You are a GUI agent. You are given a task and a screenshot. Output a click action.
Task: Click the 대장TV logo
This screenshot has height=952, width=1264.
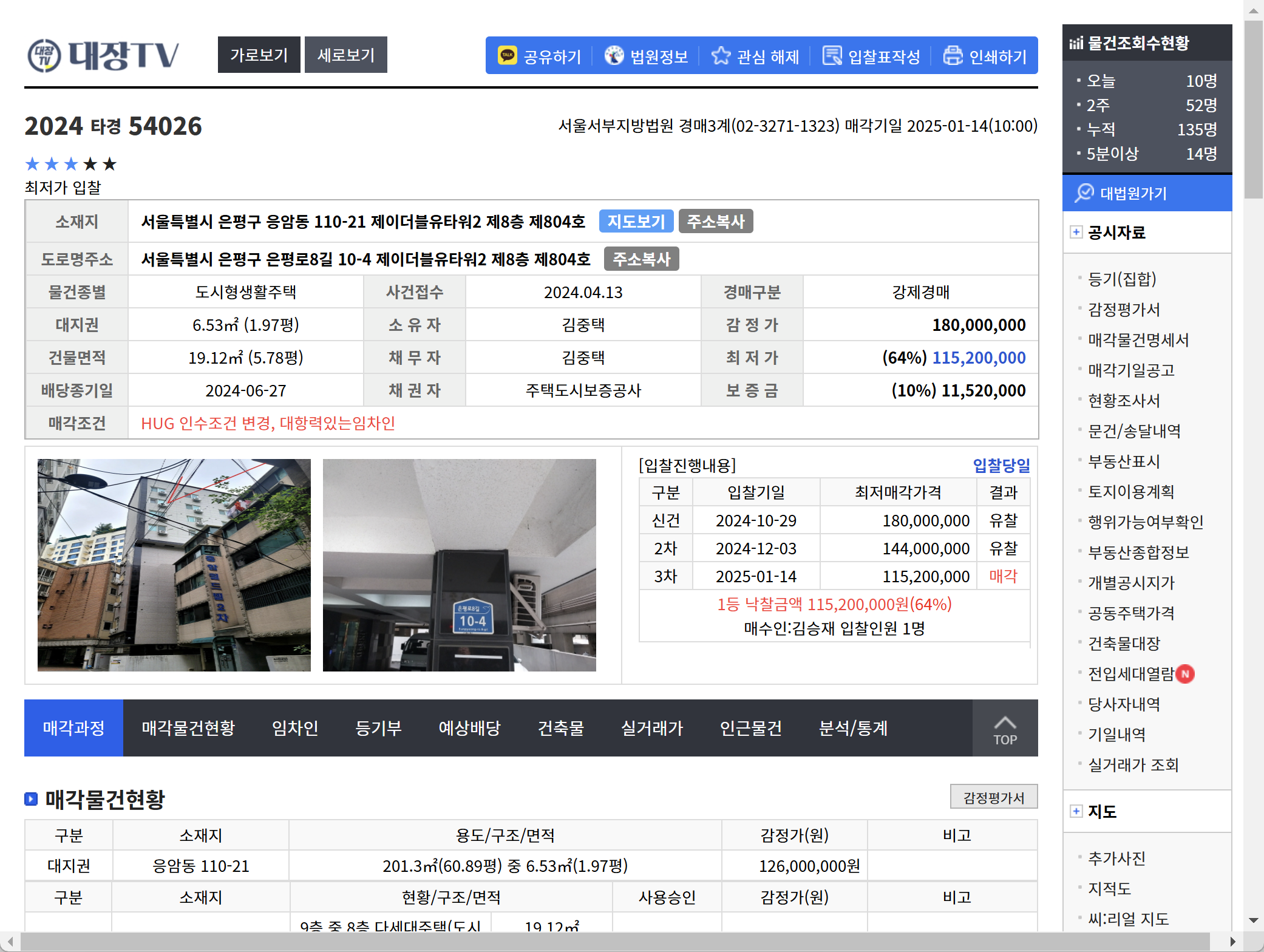104,55
